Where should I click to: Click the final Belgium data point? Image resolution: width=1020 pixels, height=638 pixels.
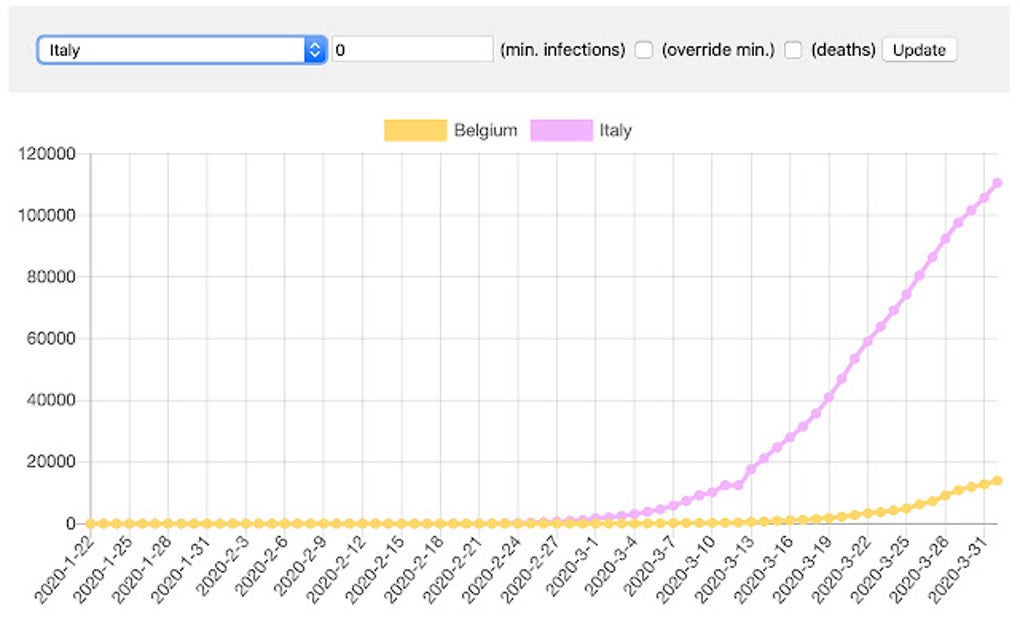(997, 478)
